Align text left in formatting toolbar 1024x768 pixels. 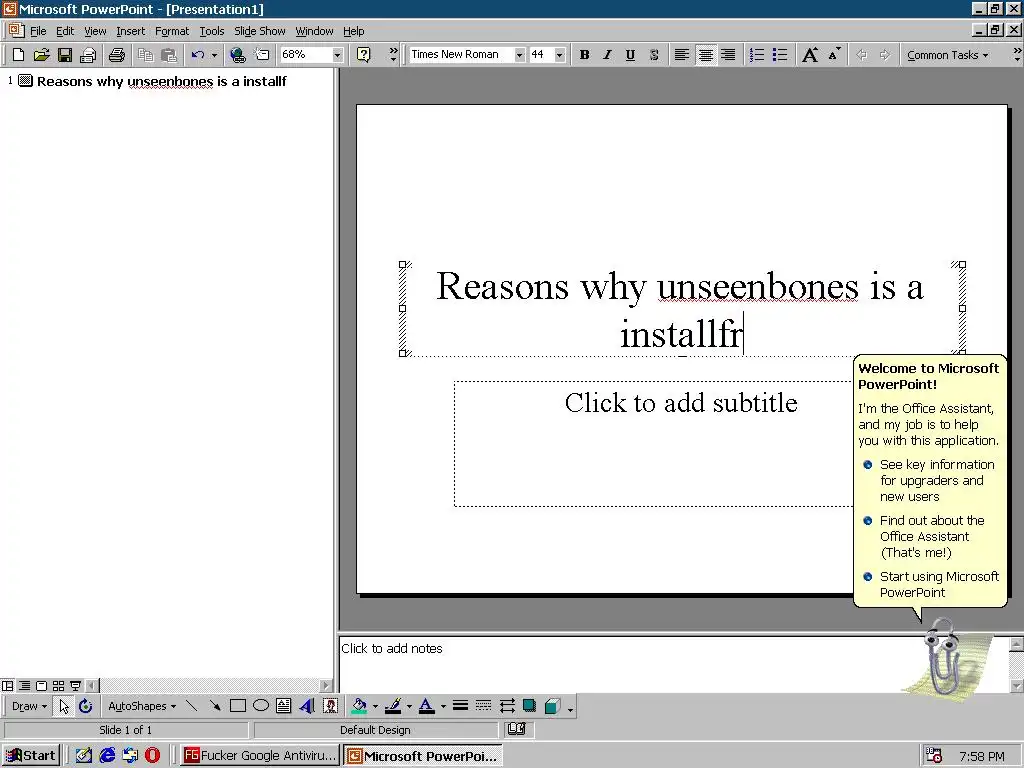pos(681,55)
